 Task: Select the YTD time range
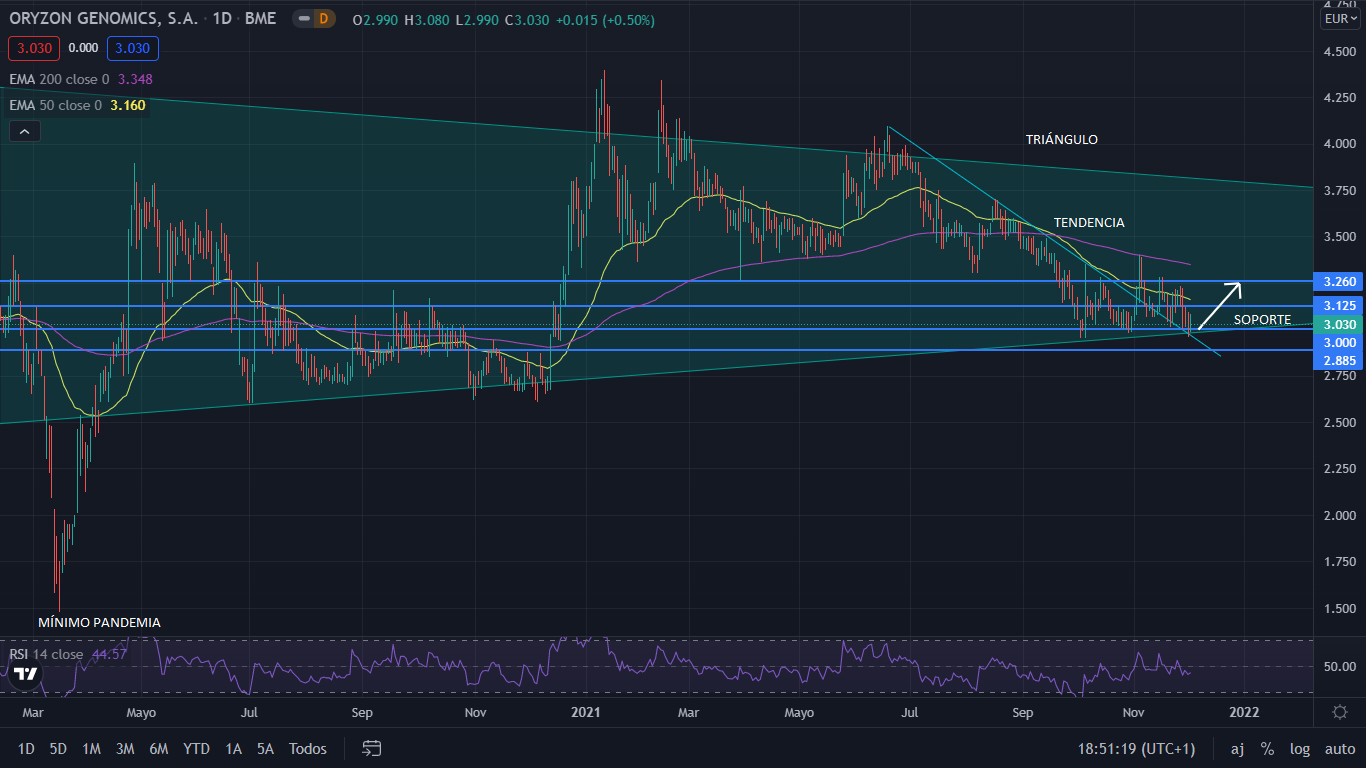pyautogui.click(x=196, y=748)
